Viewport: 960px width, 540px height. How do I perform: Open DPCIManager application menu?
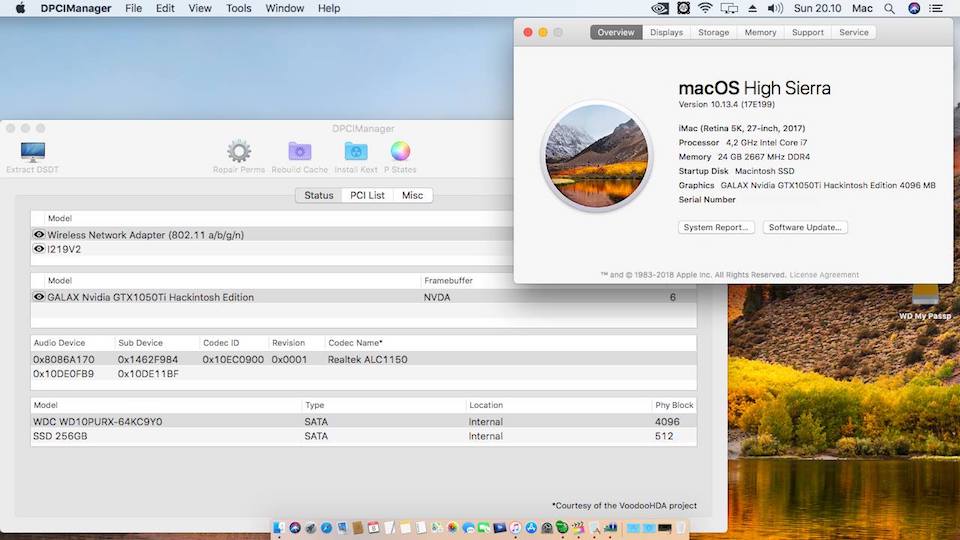coord(76,9)
